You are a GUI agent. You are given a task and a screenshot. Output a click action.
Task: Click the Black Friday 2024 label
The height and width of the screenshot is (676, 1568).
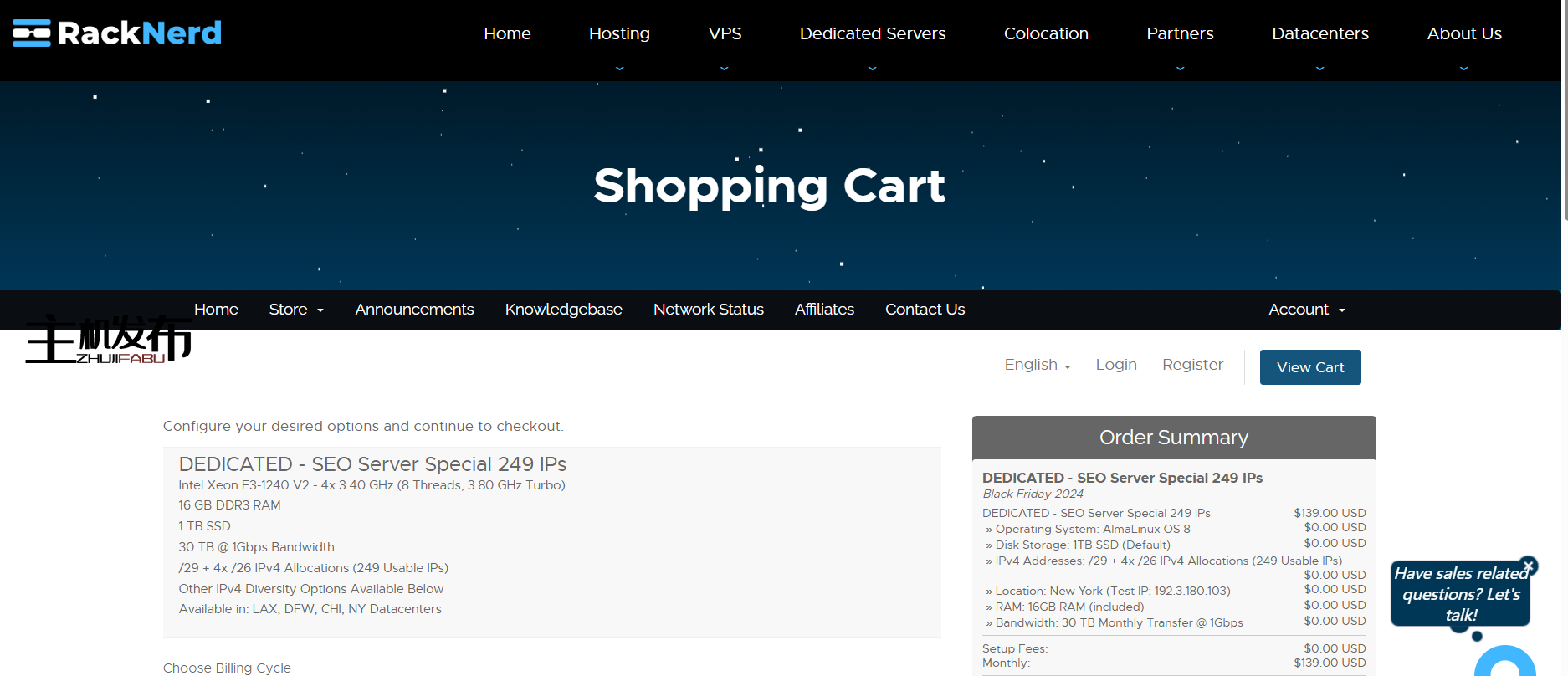(1033, 494)
